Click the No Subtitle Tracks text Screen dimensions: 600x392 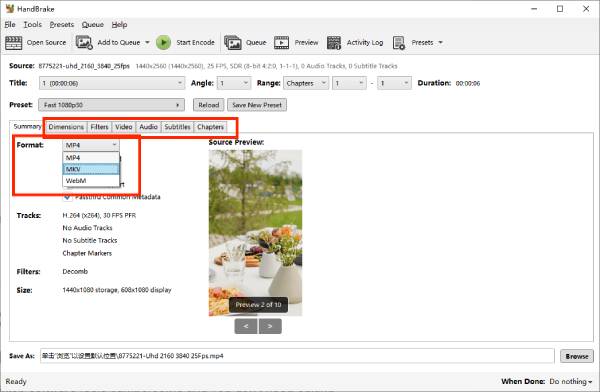coord(90,240)
